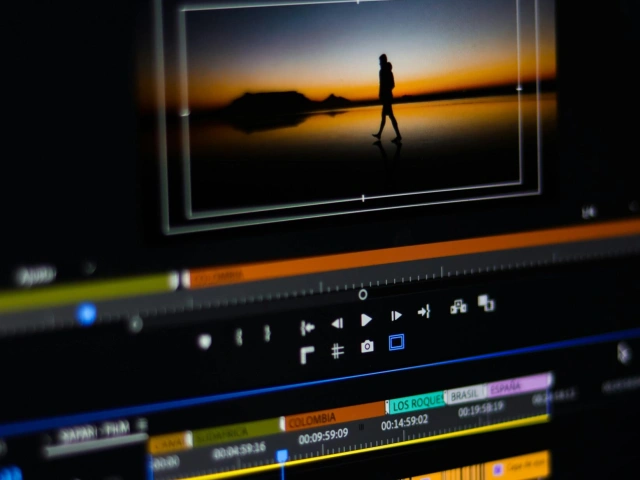Click the Go to Out point icon
The width and height of the screenshot is (640, 480).
(424, 311)
